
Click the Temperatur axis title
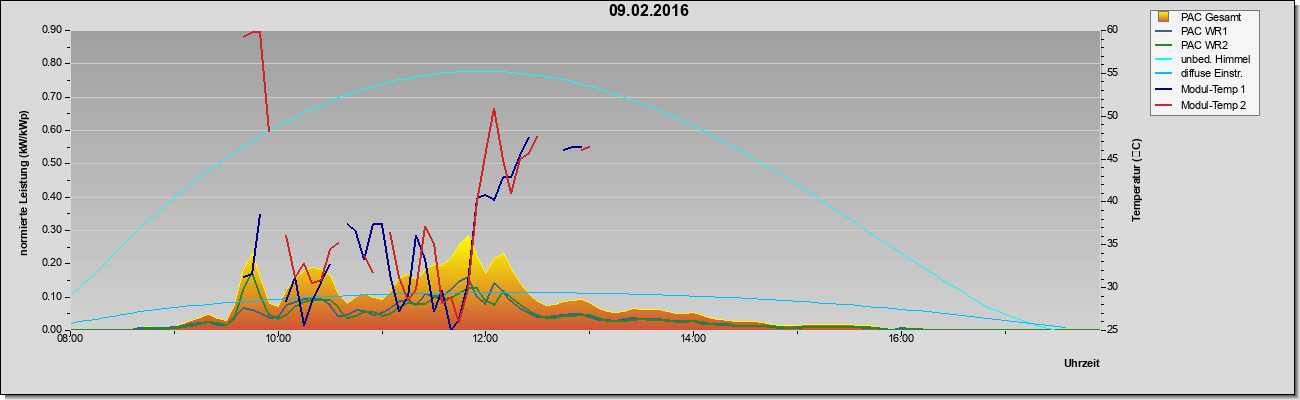coord(1136,180)
